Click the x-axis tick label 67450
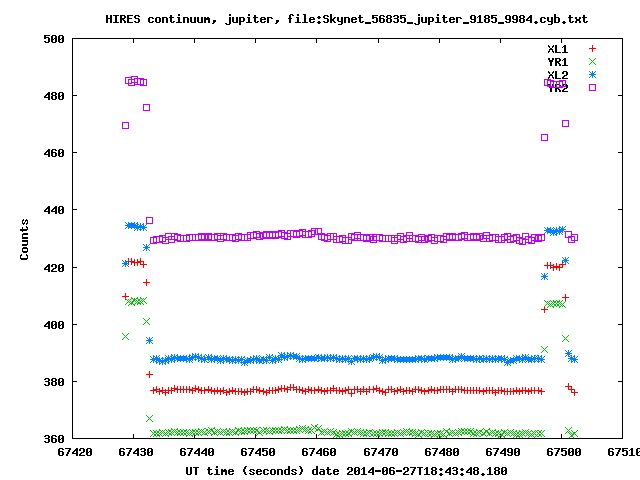This screenshot has height=480, width=640. 258,452
